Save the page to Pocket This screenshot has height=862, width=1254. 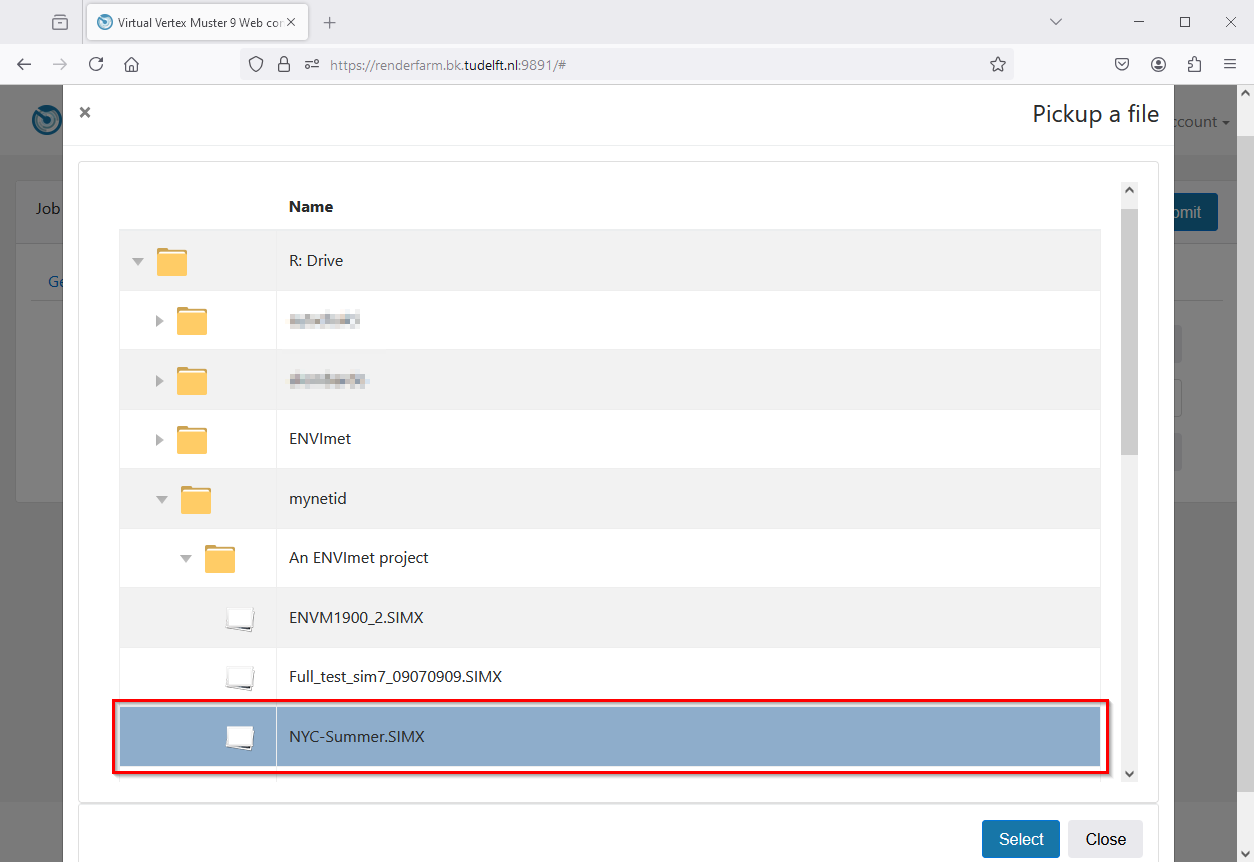[x=1122, y=63]
